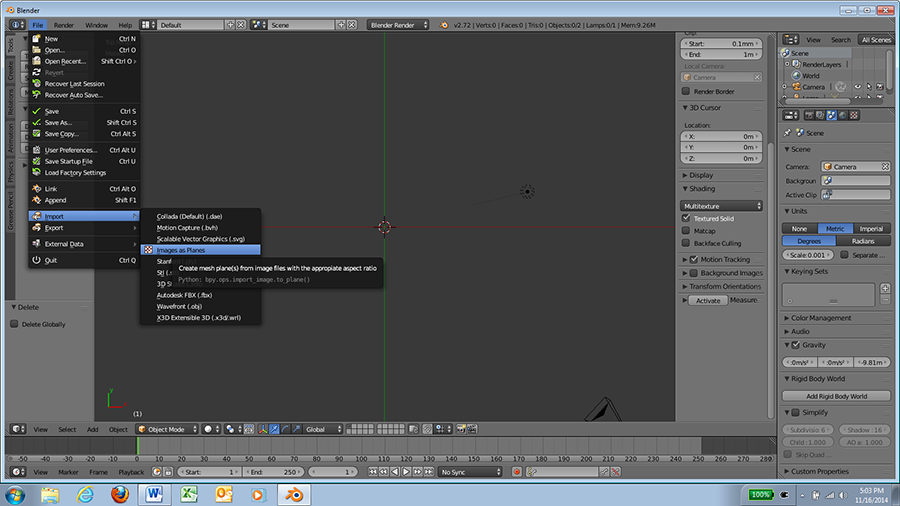Play animation in reverse
This screenshot has height=506, width=900.
click(x=395, y=472)
